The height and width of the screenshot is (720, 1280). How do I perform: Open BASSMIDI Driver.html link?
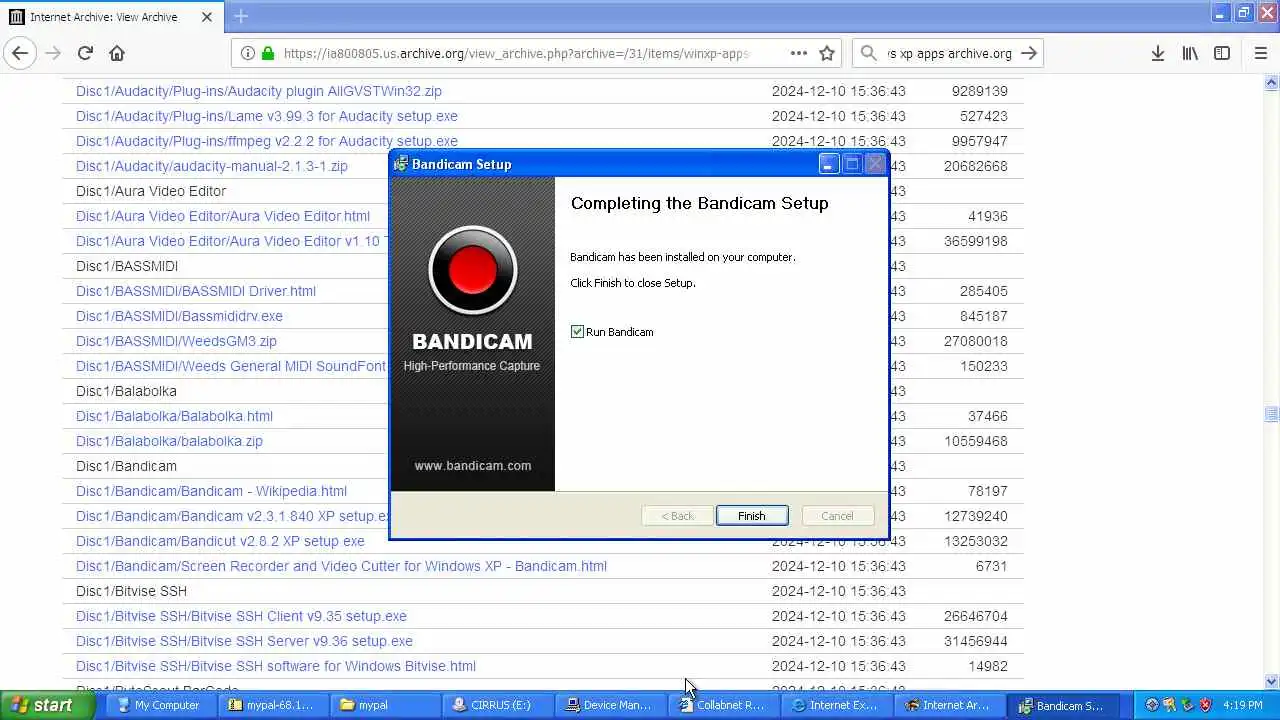pyautogui.click(x=196, y=291)
